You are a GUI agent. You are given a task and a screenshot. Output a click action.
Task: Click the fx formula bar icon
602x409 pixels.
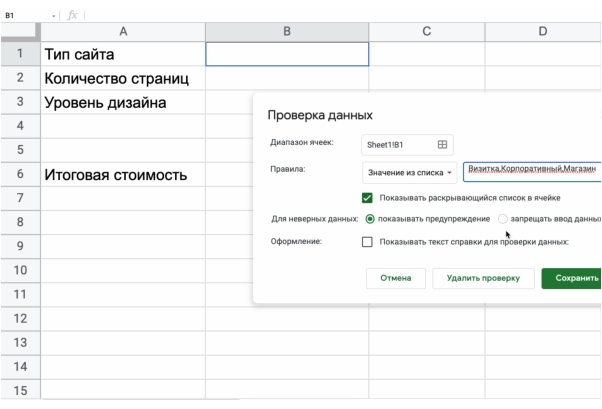click(x=72, y=15)
